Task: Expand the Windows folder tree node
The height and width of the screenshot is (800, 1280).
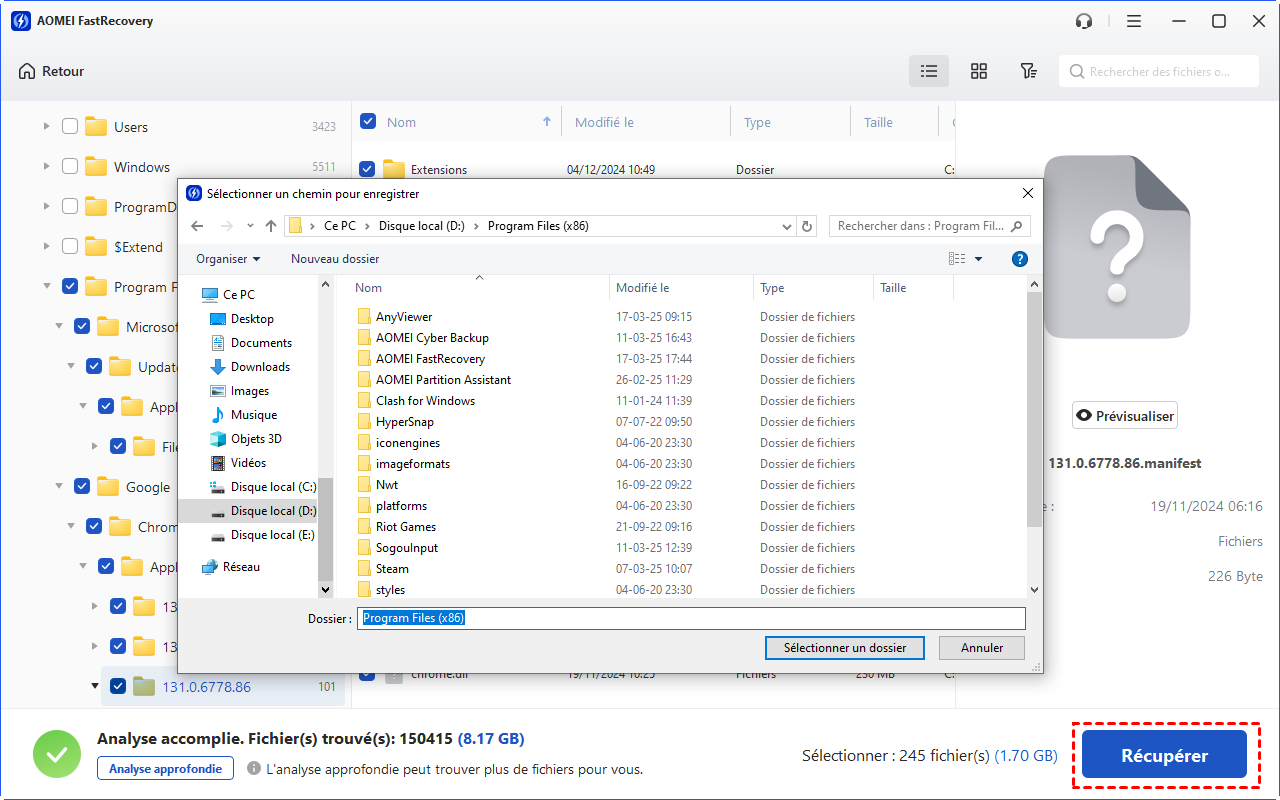Action: 46,167
